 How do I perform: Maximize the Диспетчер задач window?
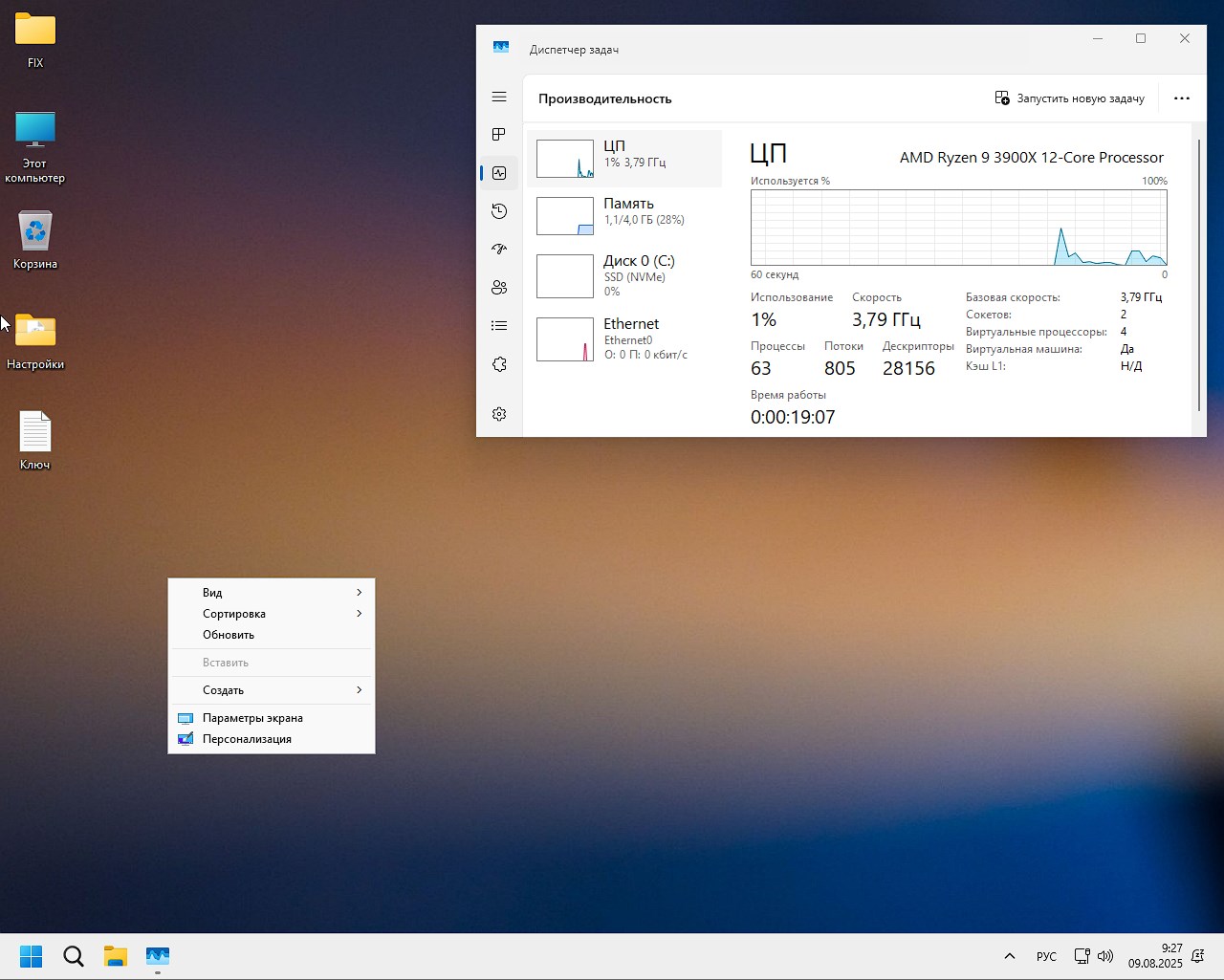1141,38
